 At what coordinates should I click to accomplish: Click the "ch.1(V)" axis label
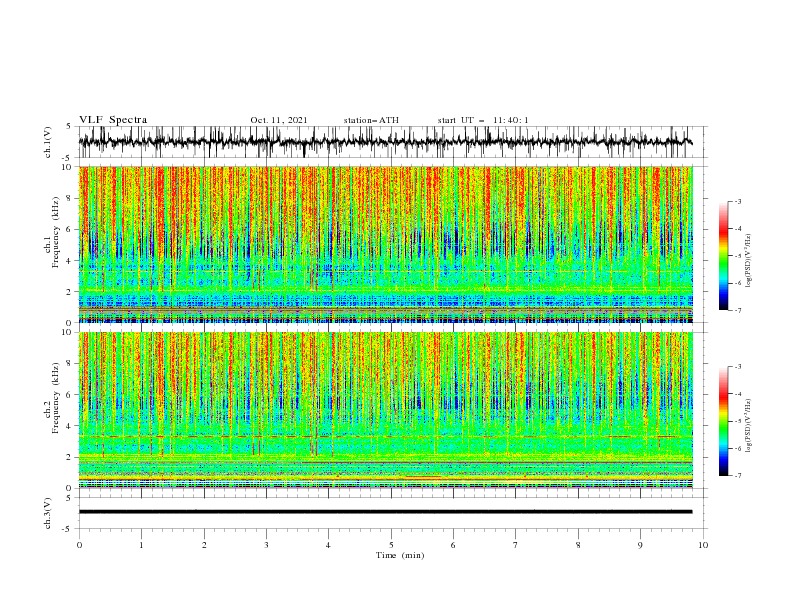click(x=48, y=142)
